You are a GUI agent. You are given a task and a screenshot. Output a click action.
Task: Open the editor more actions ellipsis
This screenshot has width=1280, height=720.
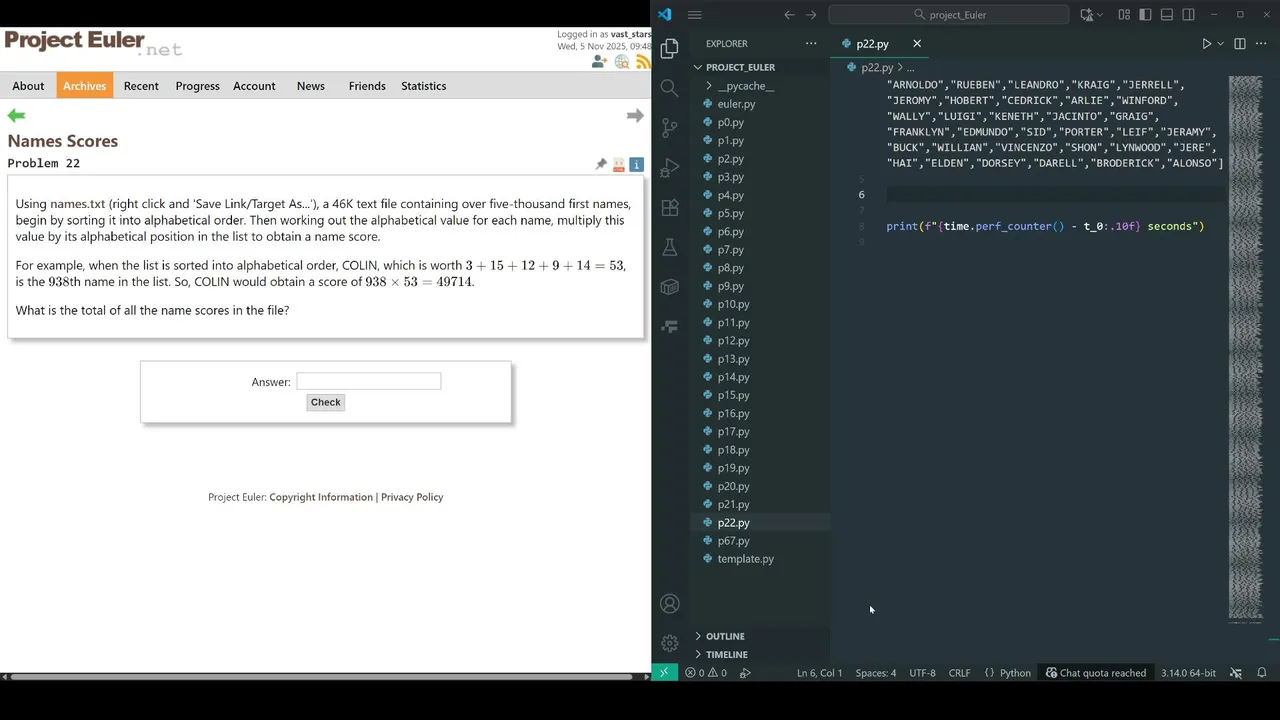pyautogui.click(x=1262, y=44)
